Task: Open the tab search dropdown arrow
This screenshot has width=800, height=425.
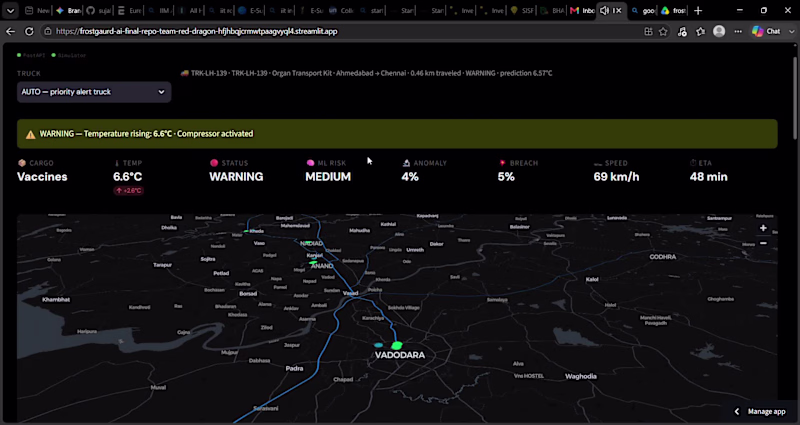Action: tap(10, 11)
